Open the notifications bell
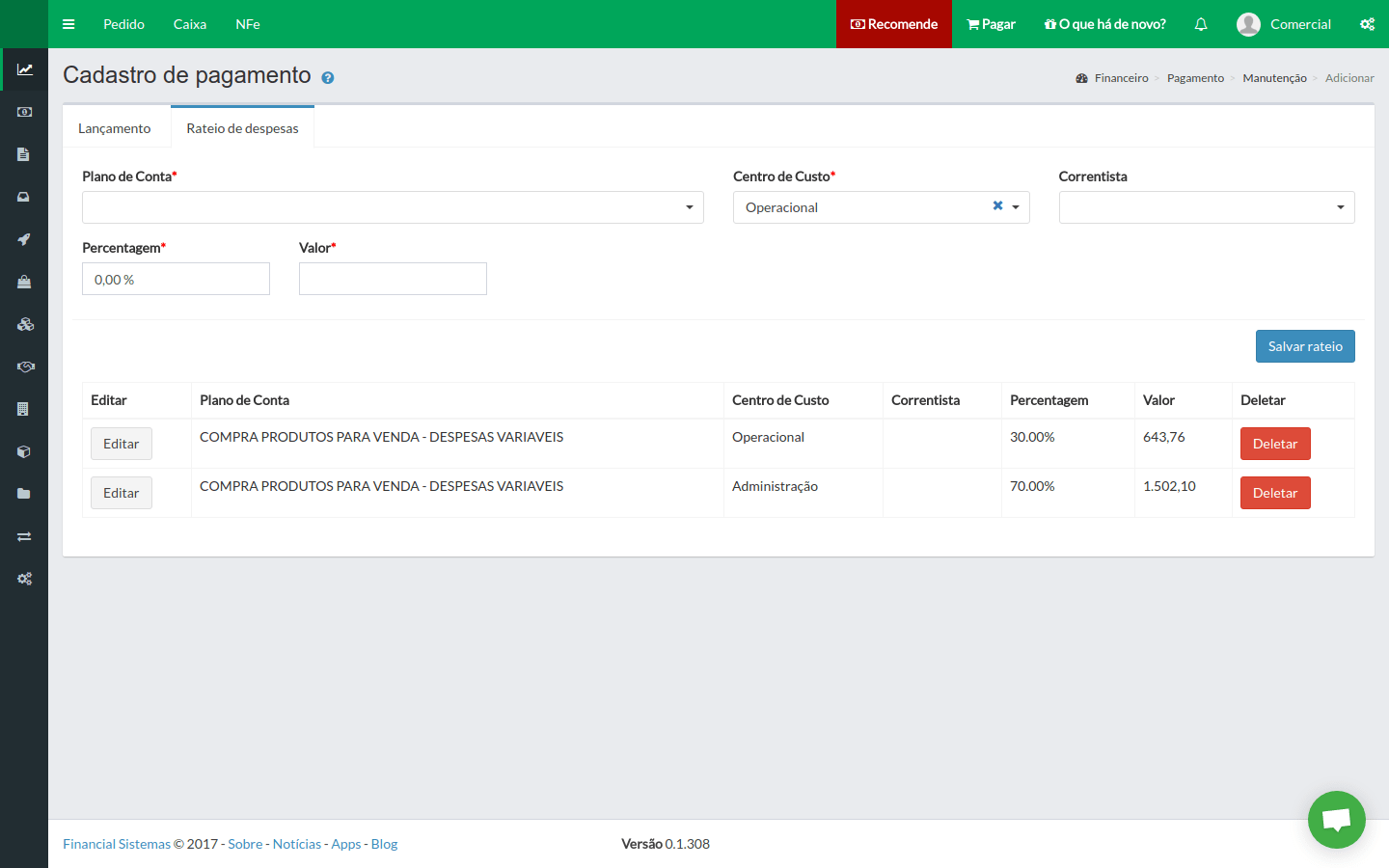 pyautogui.click(x=1201, y=24)
